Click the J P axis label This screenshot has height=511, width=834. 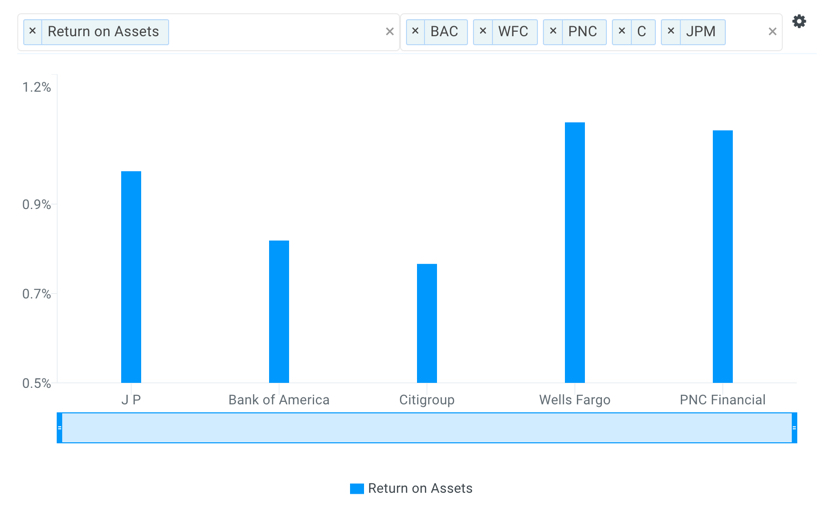(131, 400)
